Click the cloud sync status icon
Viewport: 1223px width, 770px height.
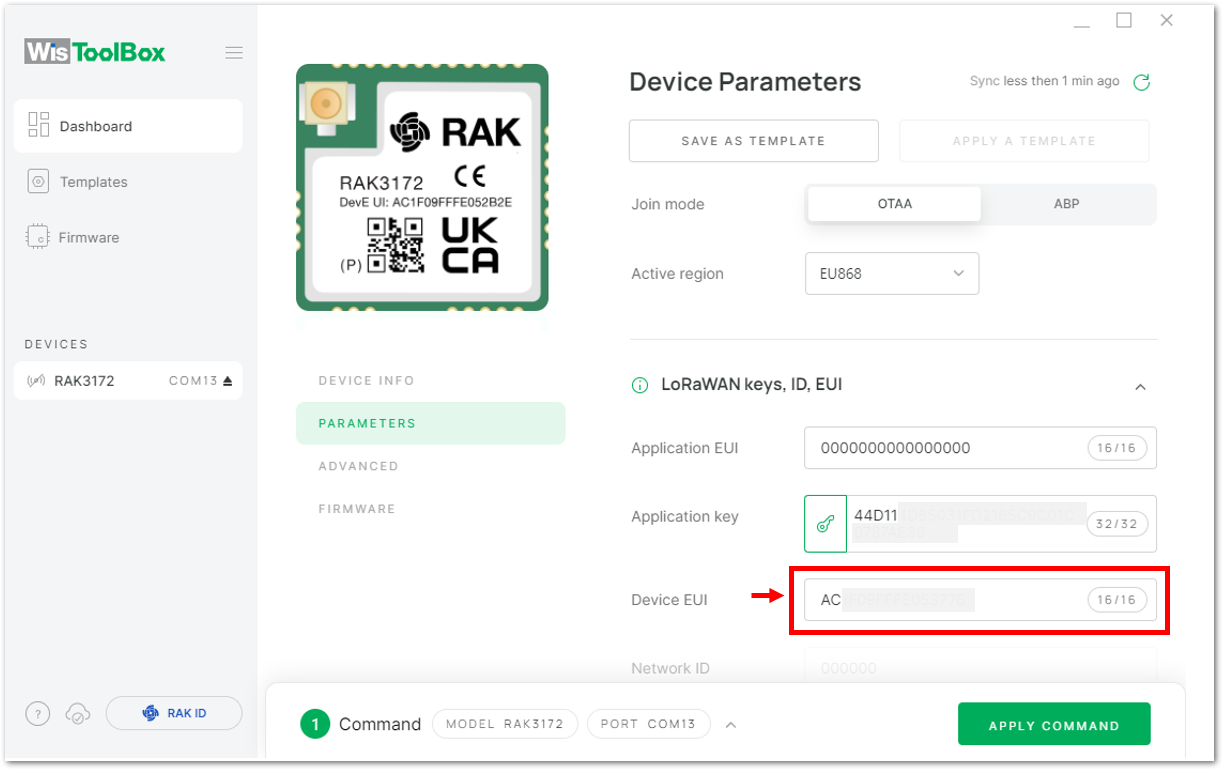point(77,713)
